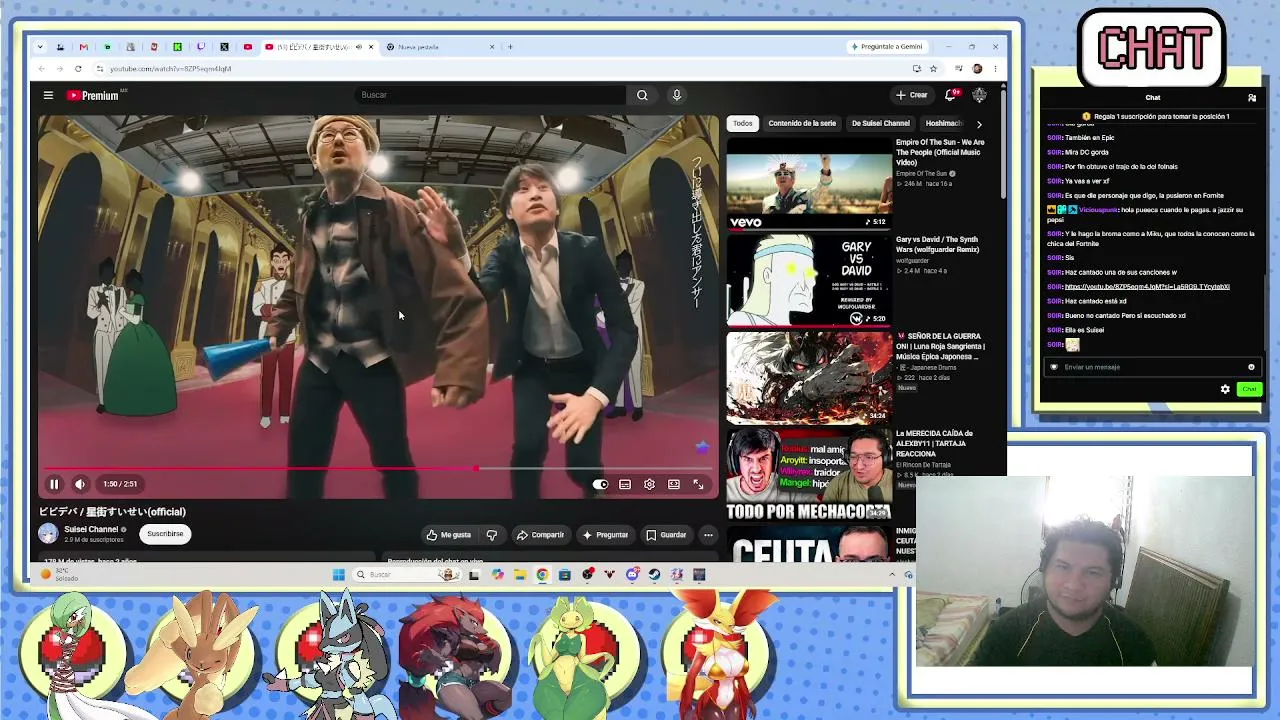This screenshot has width=1280, height=720.
Task: Bookmark this page with the star
Action: pos(933,69)
